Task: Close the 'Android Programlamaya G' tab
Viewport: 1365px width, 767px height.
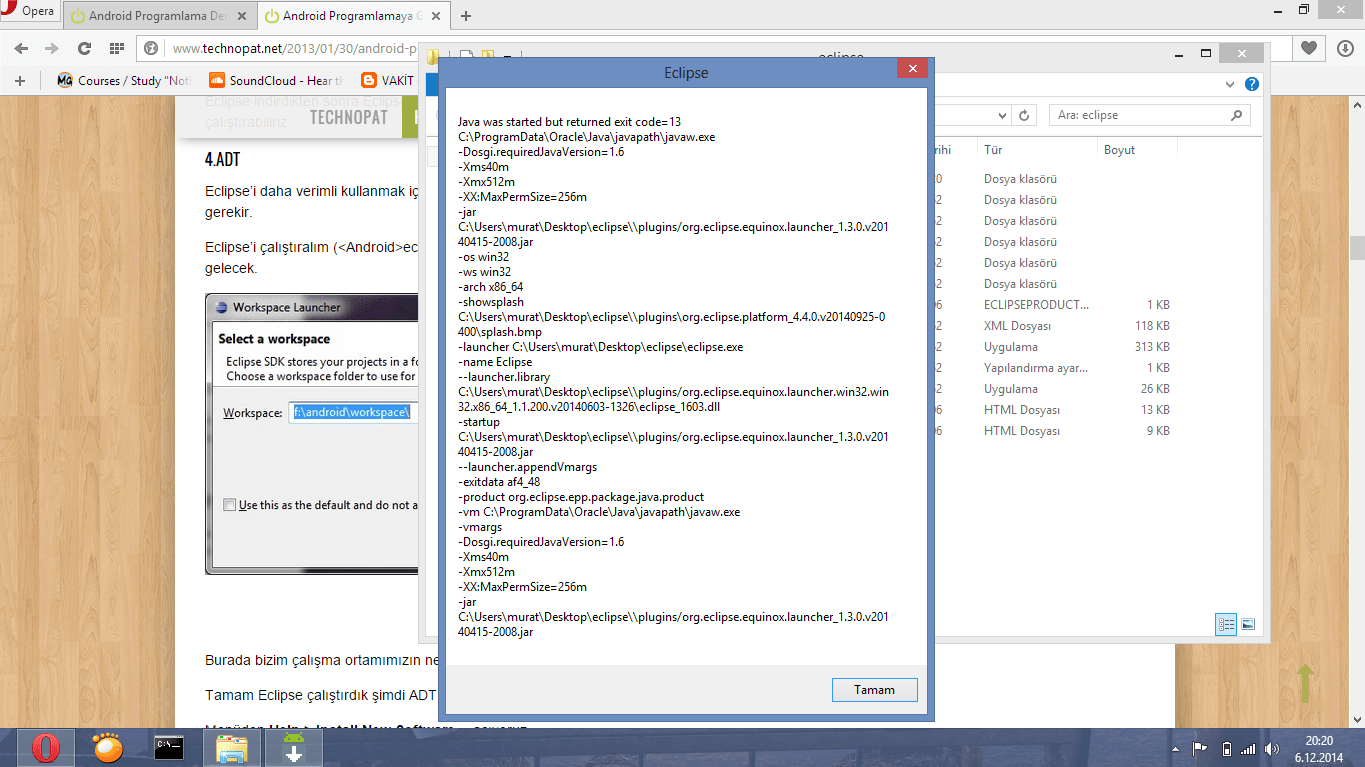Action: 437,16
